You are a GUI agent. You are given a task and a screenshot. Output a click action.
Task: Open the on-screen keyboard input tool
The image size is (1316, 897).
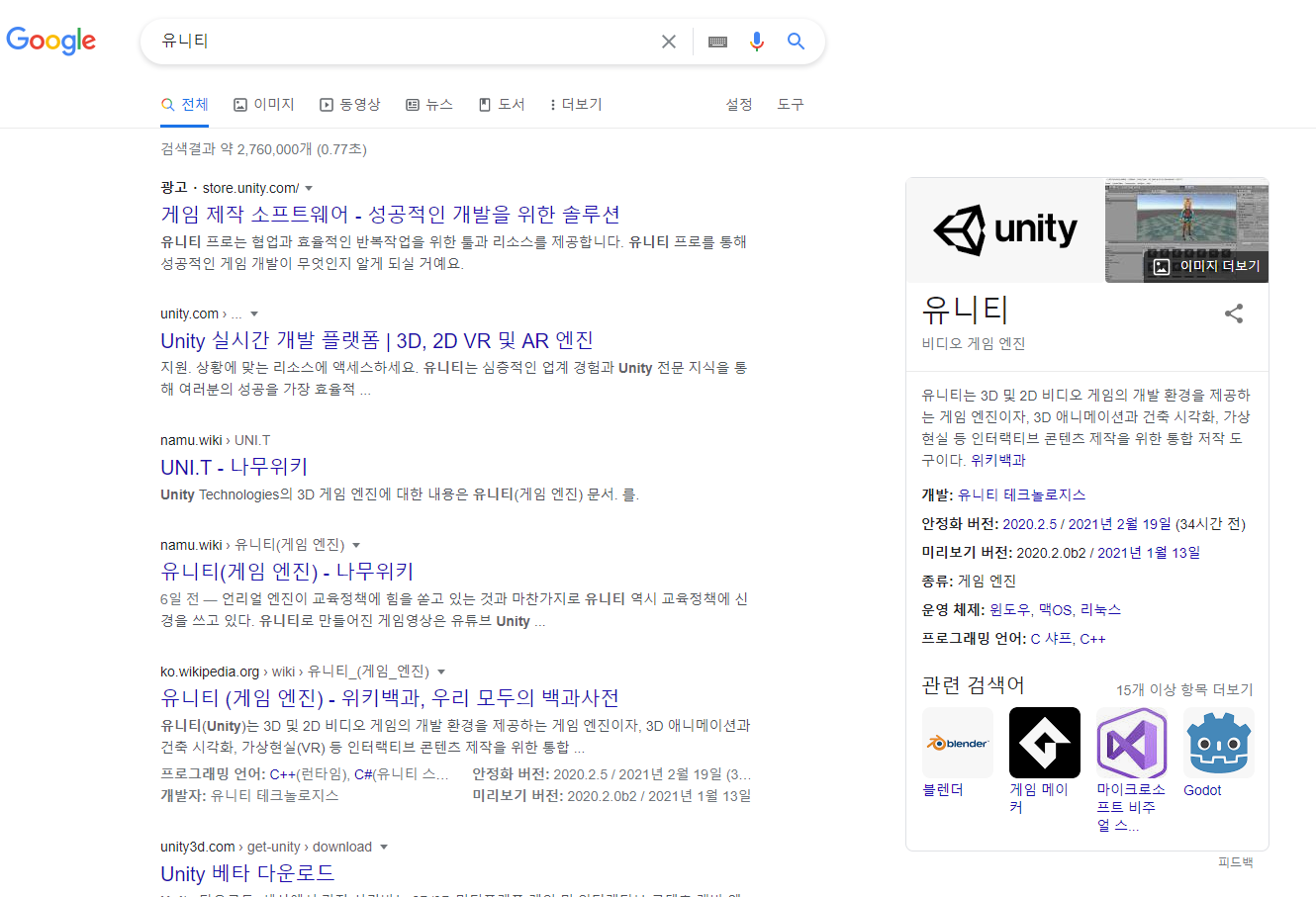(x=718, y=42)
